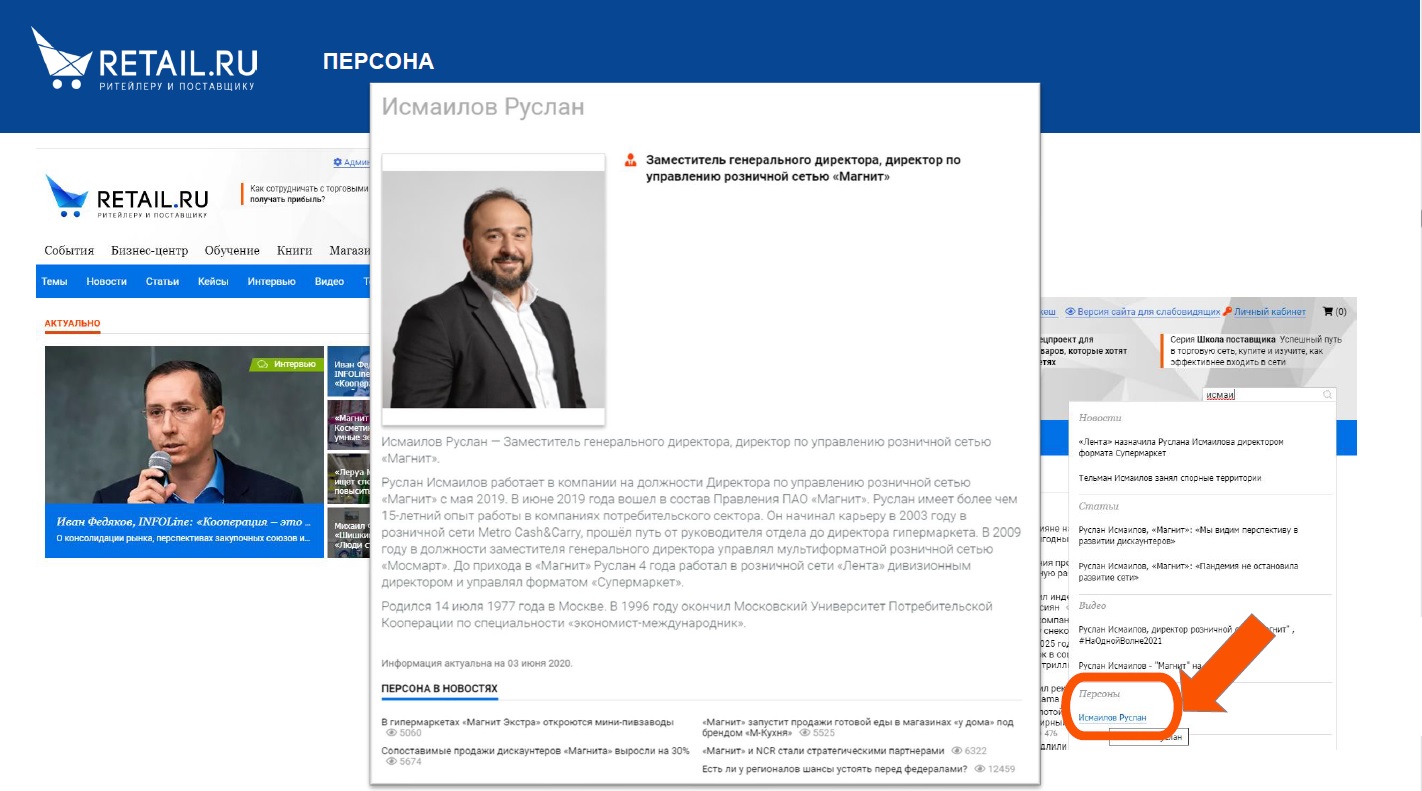This screenshot has height=791, width=1422.
Task: Click the Видео heading in search suggestions
Action: 1093,606
